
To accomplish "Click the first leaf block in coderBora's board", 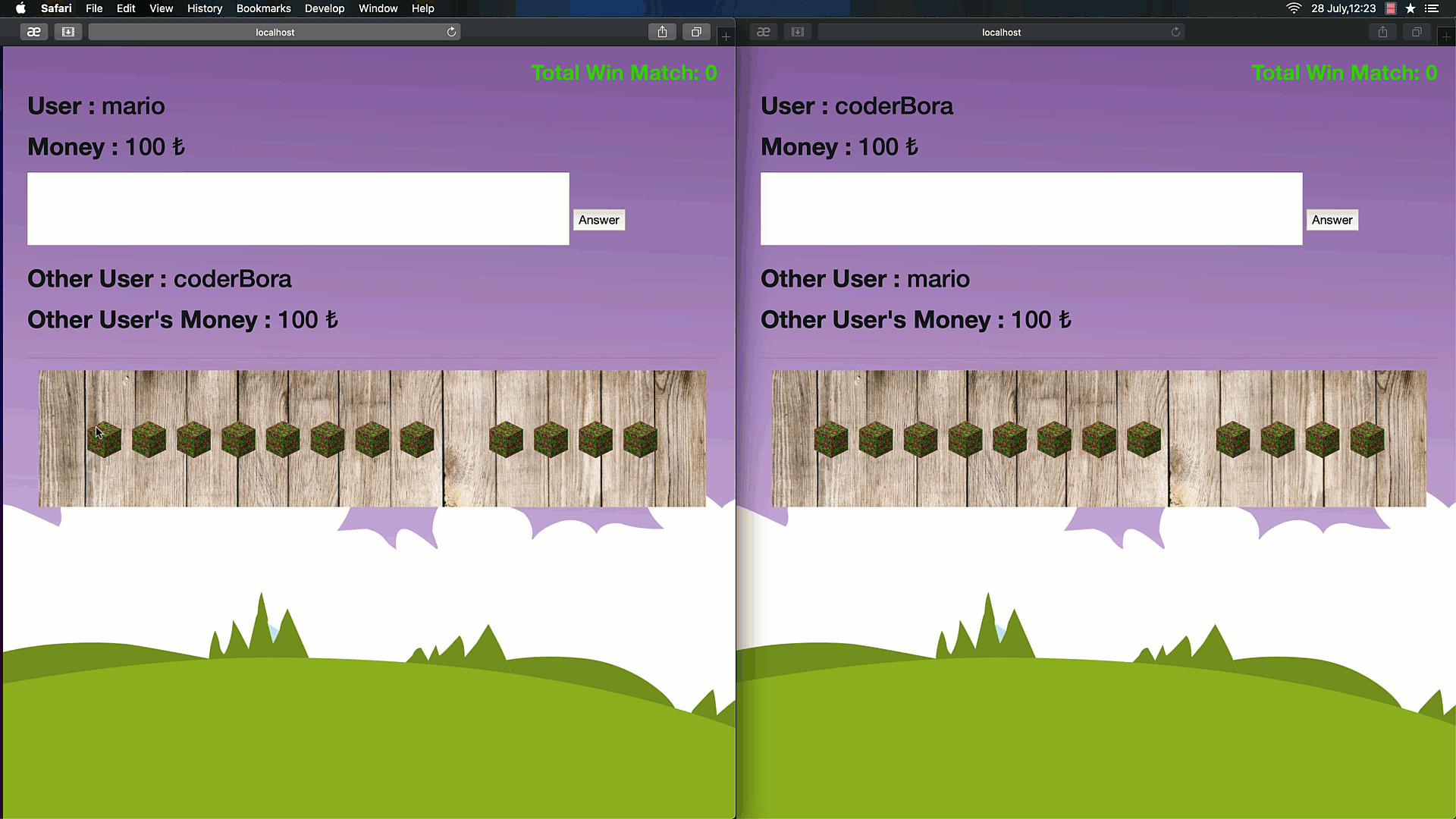I will pyautogui.click(x=831, y=440).
